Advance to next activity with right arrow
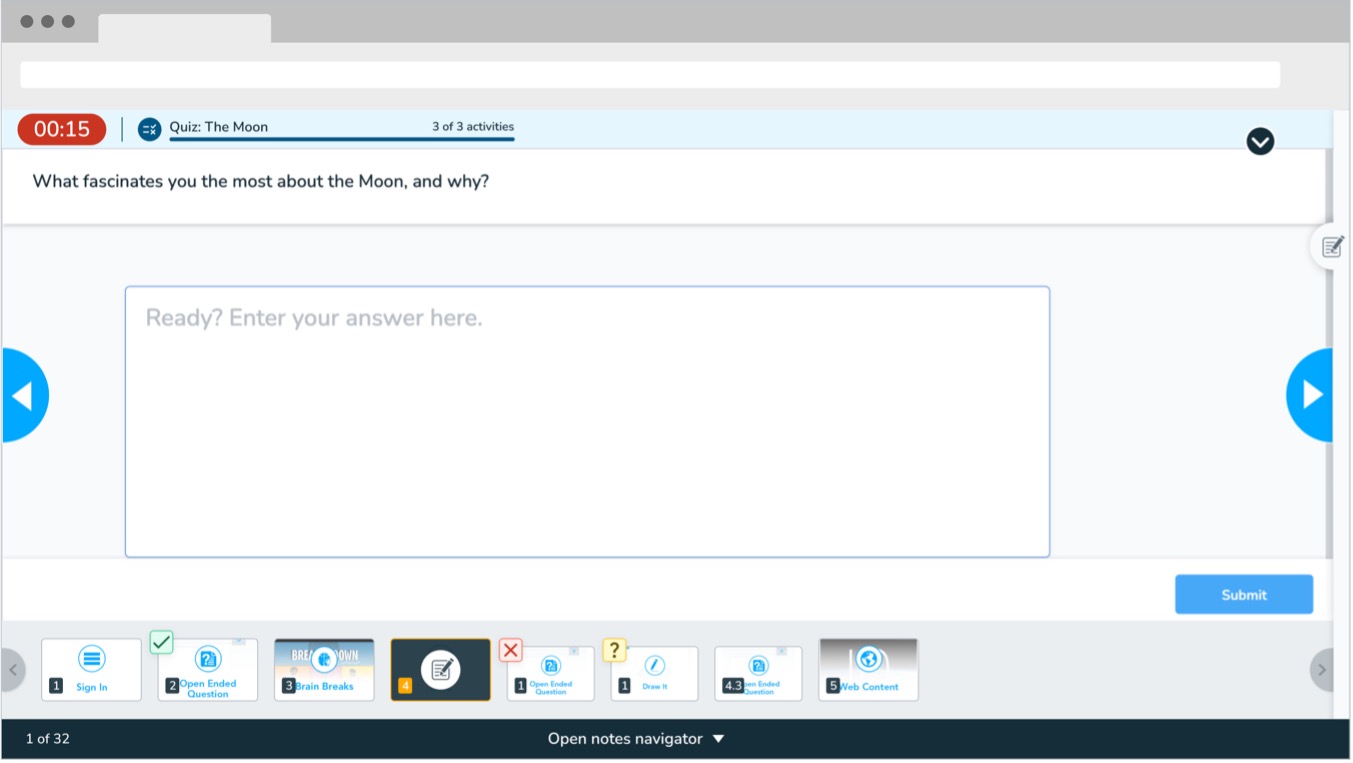1353x763 pixels. [1311, 396]
